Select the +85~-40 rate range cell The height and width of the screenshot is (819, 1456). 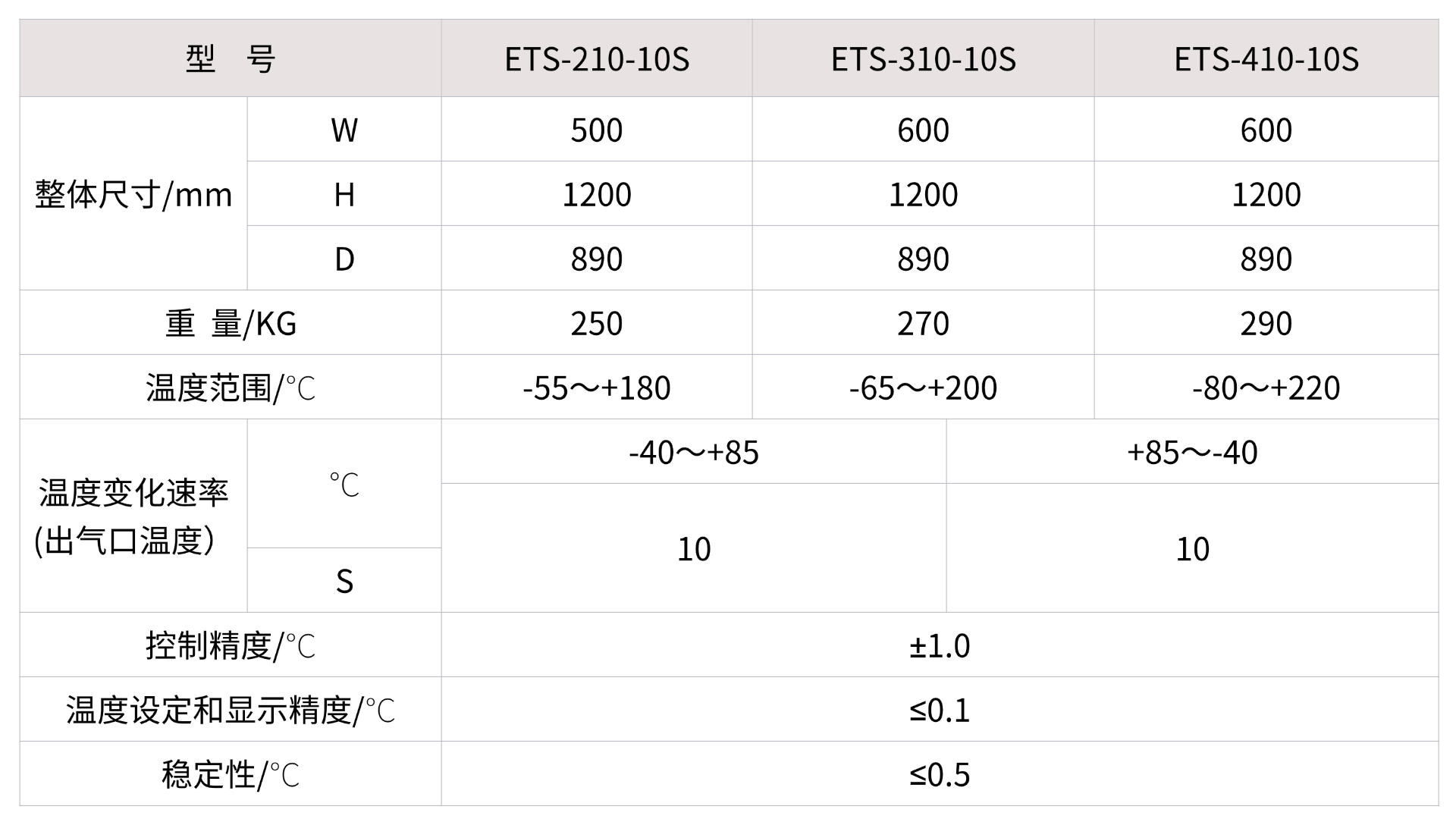[x=1192, y=453]
